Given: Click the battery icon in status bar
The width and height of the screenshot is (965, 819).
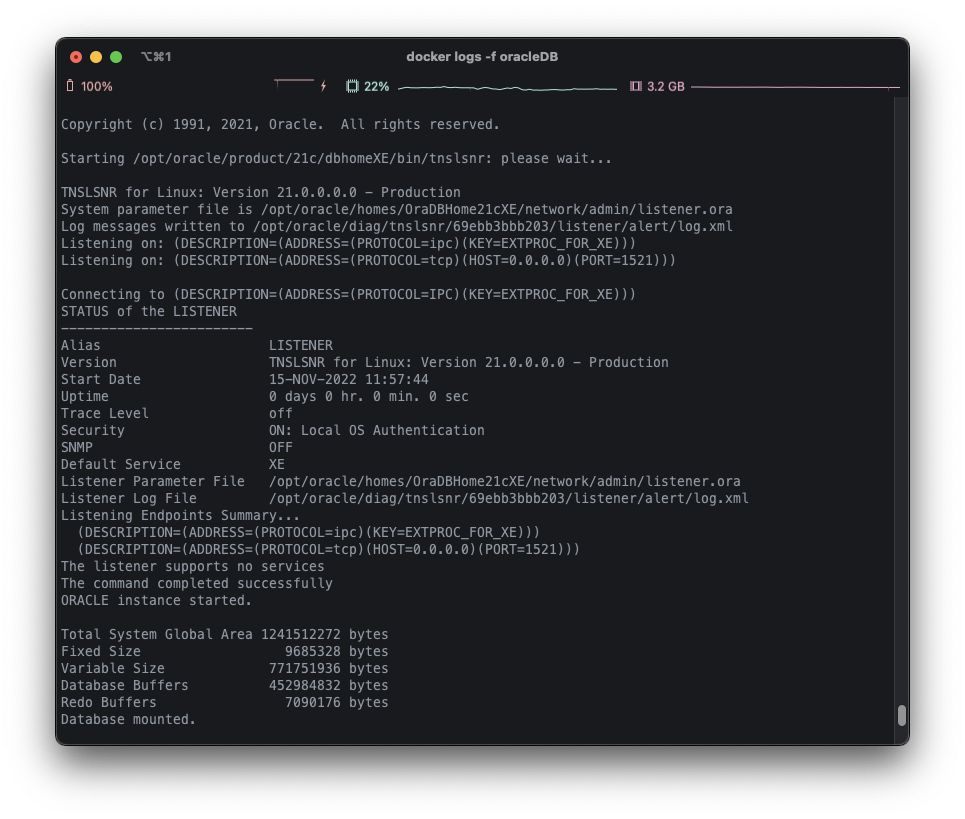Looking at the screenshot, I should (70, 86).
